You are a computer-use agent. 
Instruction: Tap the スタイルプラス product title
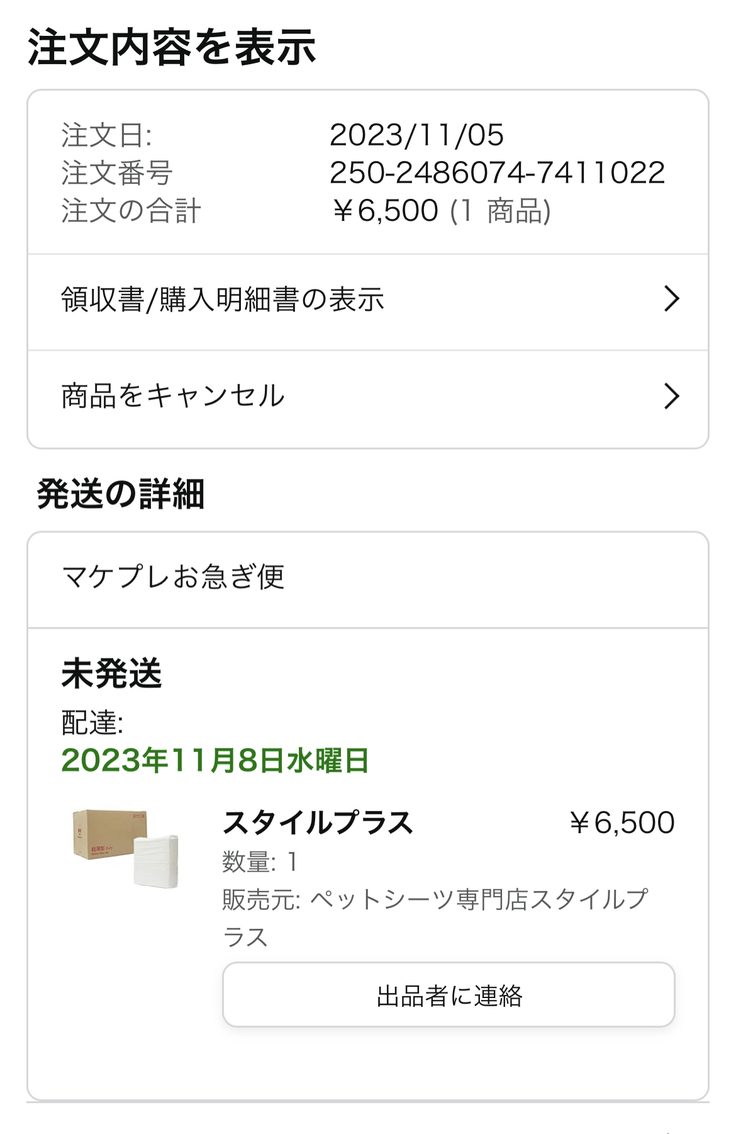(x=317, y=823)
